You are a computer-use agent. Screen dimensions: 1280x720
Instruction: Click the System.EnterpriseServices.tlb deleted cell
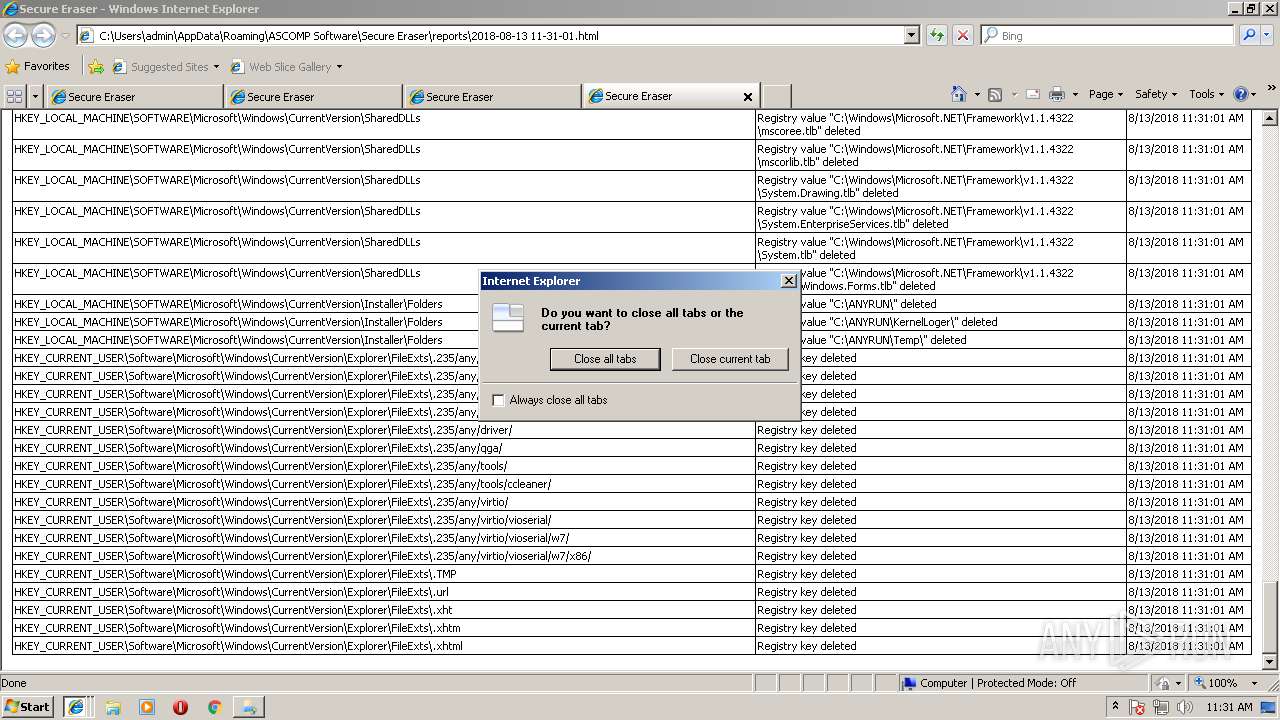click(x=940, y=217)
